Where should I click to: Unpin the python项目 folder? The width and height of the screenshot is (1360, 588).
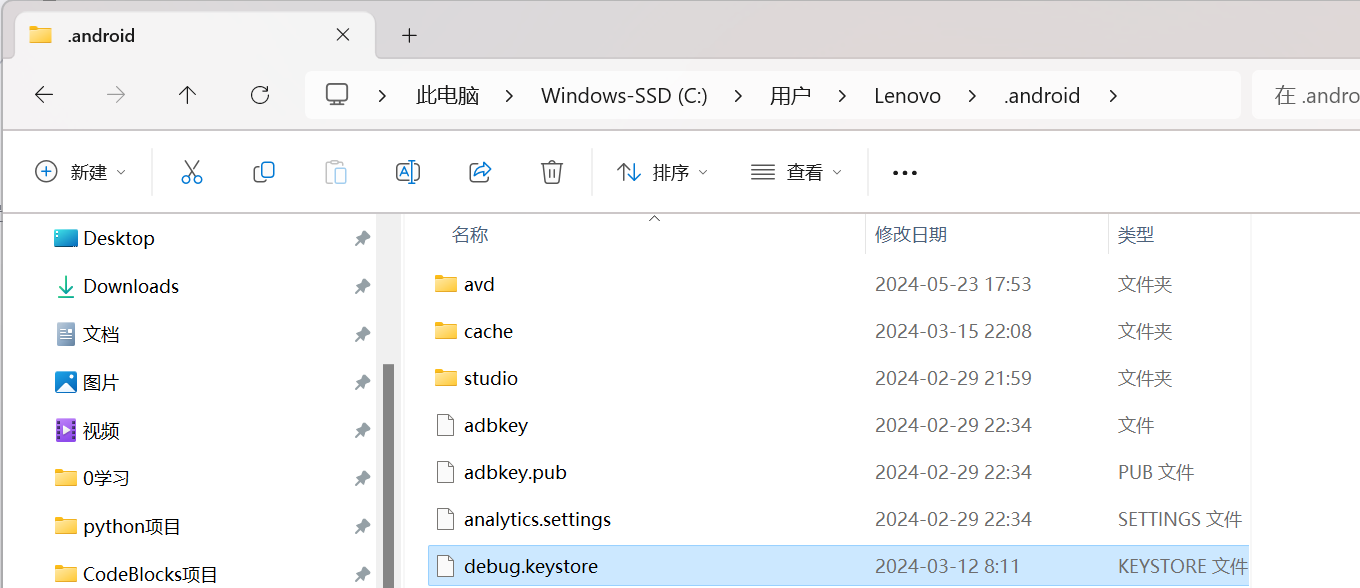pyautogui.click(x=362, y=526)
